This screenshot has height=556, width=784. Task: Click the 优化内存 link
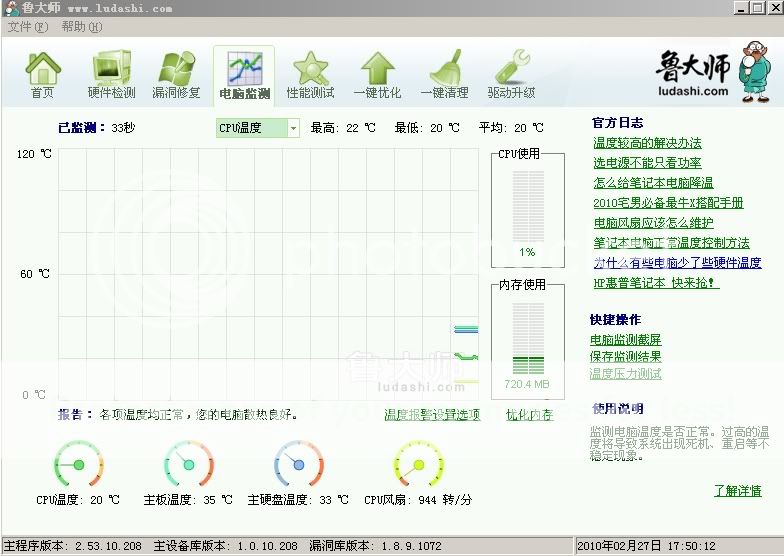pos(529,415)
